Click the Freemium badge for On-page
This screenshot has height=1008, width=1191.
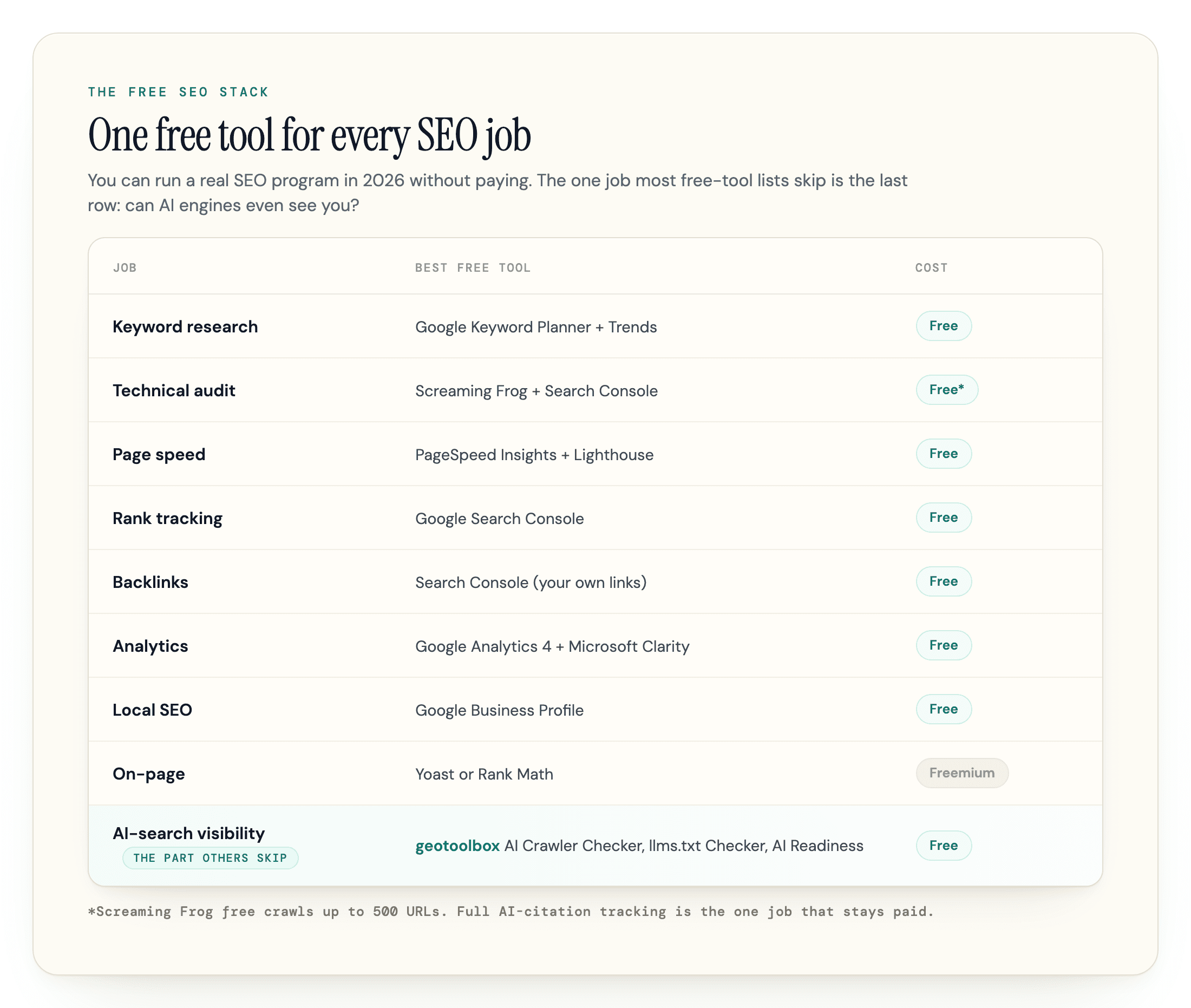[x=962, y=773]
